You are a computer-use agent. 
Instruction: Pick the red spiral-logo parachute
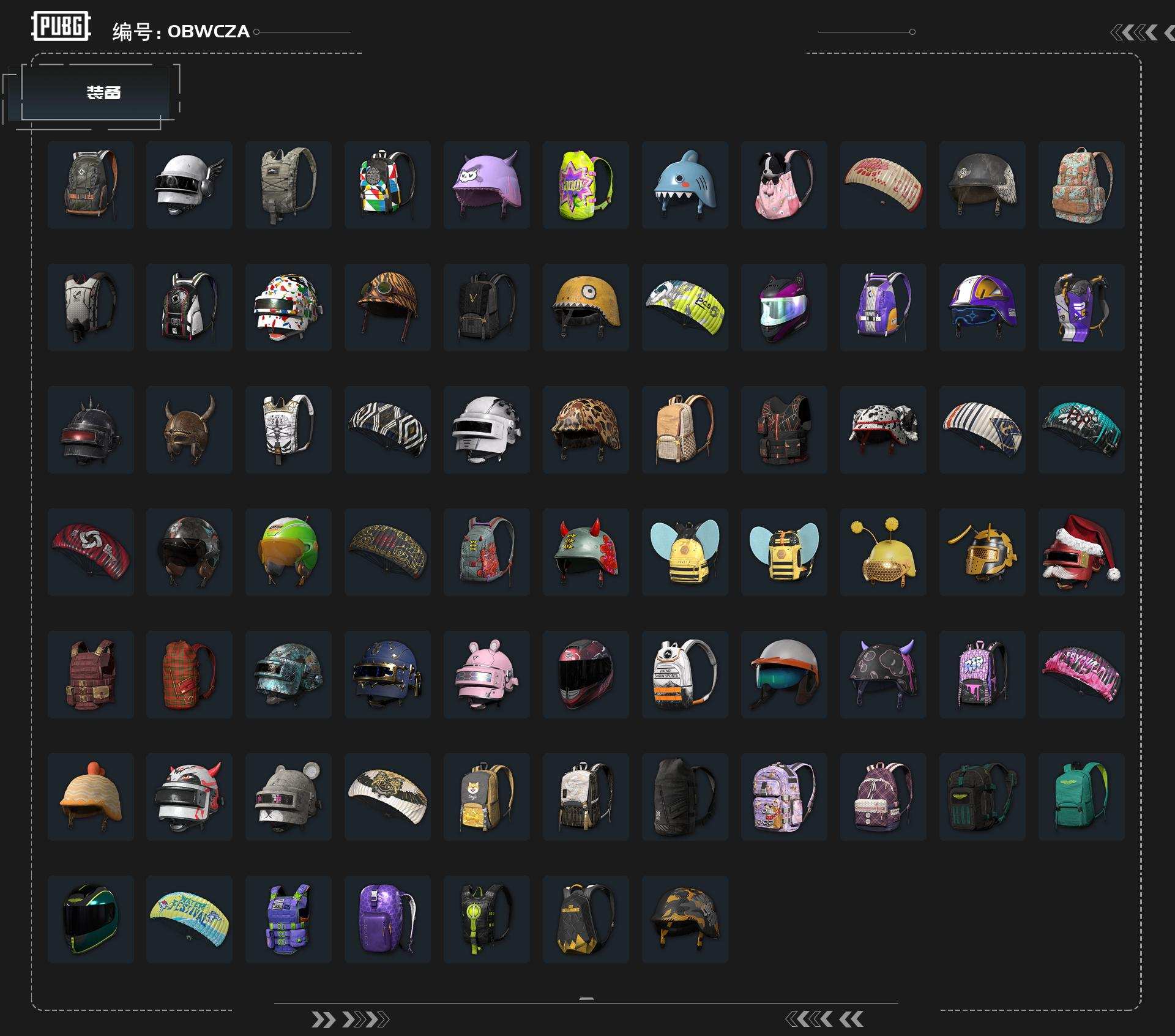[91, 552]
